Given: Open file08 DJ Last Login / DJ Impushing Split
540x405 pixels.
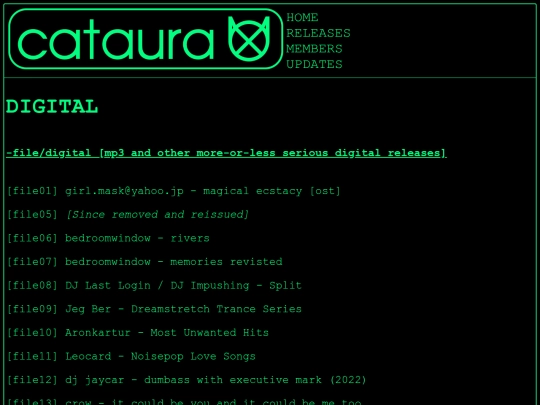Looking at the screenshot, I should 154,285.
